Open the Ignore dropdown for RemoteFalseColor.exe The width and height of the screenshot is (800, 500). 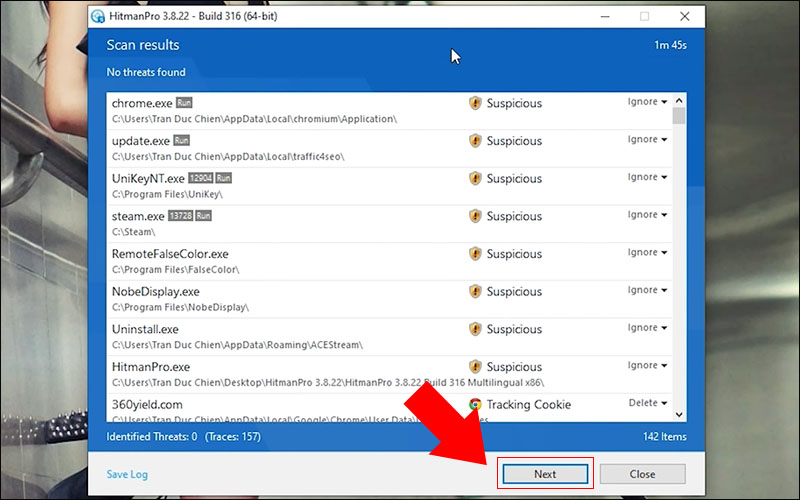[x=647, y=253]
